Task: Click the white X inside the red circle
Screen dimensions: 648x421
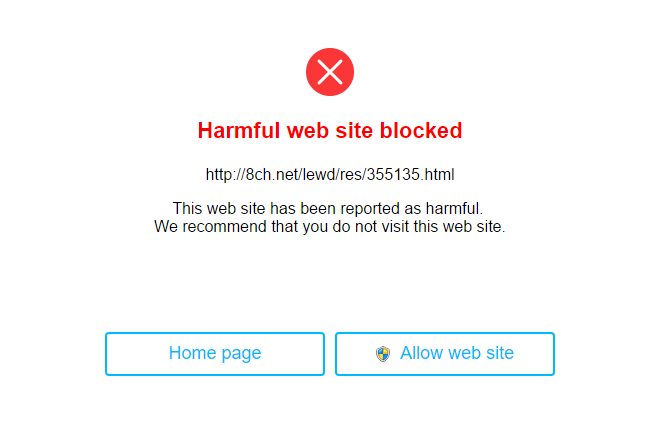Action: tap(330, 72)
